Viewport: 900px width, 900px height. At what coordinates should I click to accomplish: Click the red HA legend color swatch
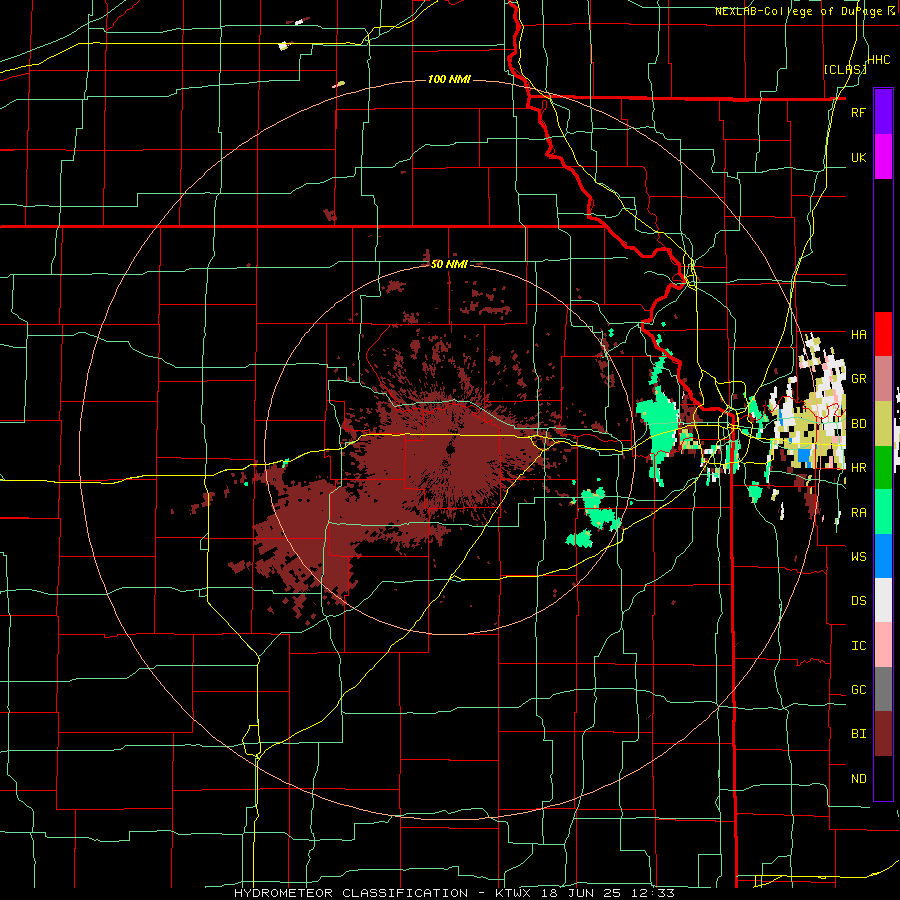point(883,334)
